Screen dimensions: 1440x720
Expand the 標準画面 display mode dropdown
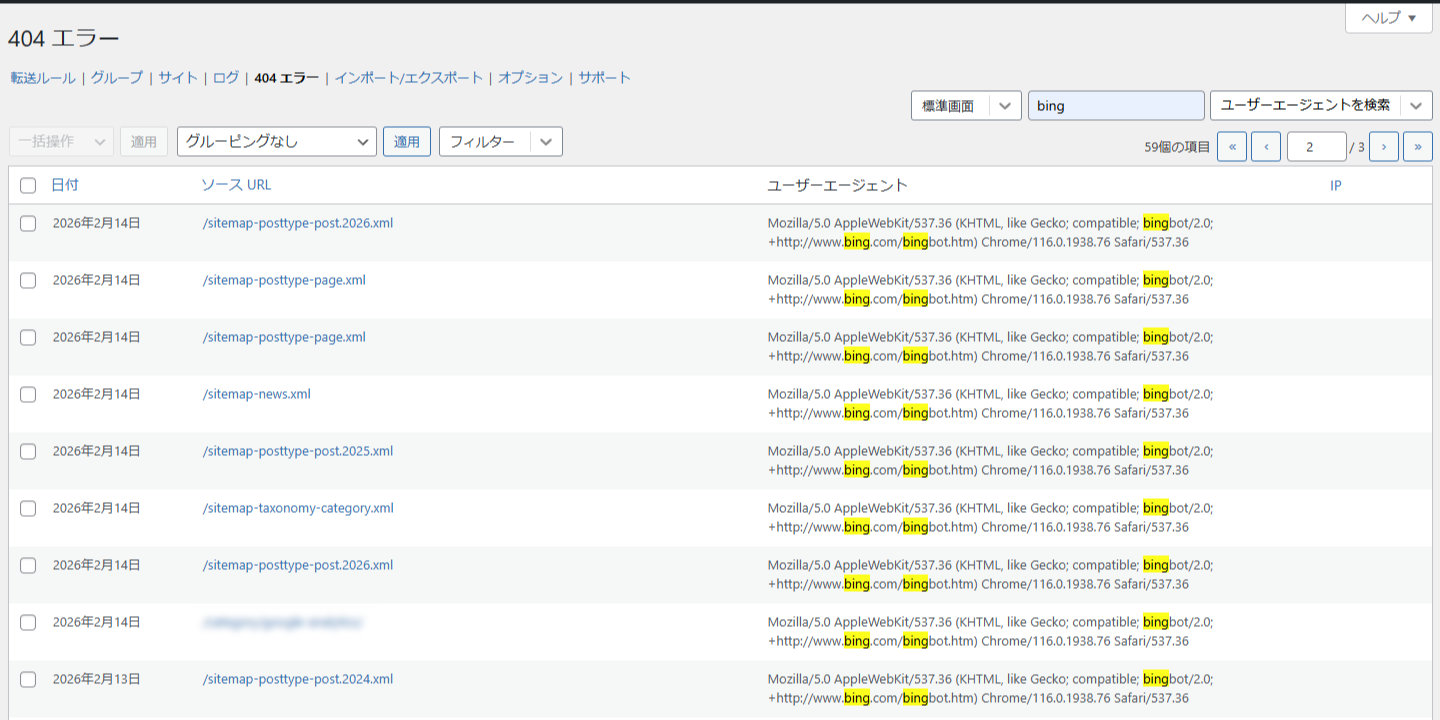[x=1006, y=106]
